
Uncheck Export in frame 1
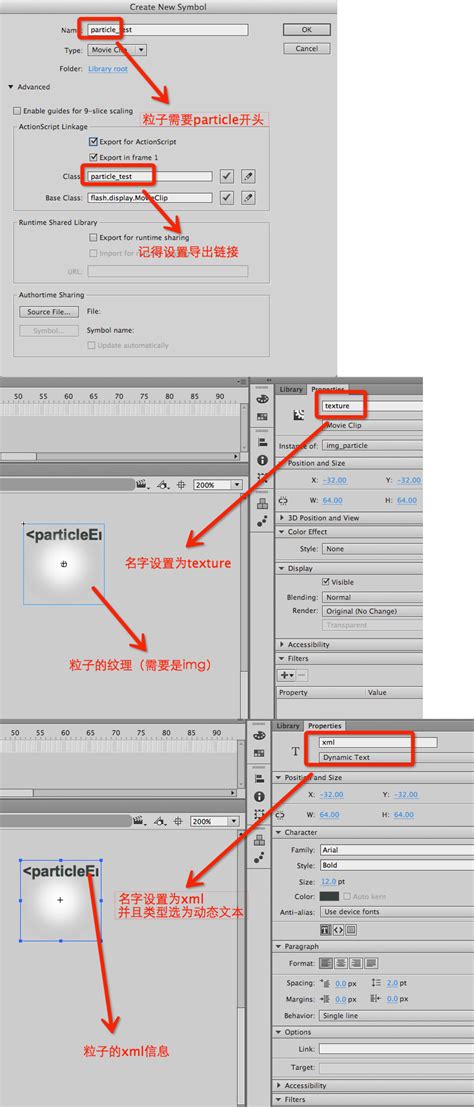click(93, 157)
